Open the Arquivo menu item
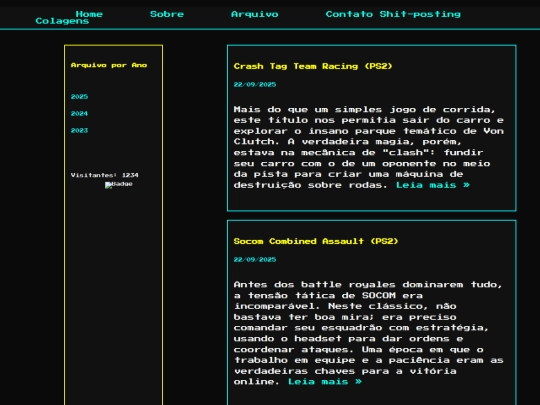The width and height of the screenshot is (540, 405). (255, 14)
